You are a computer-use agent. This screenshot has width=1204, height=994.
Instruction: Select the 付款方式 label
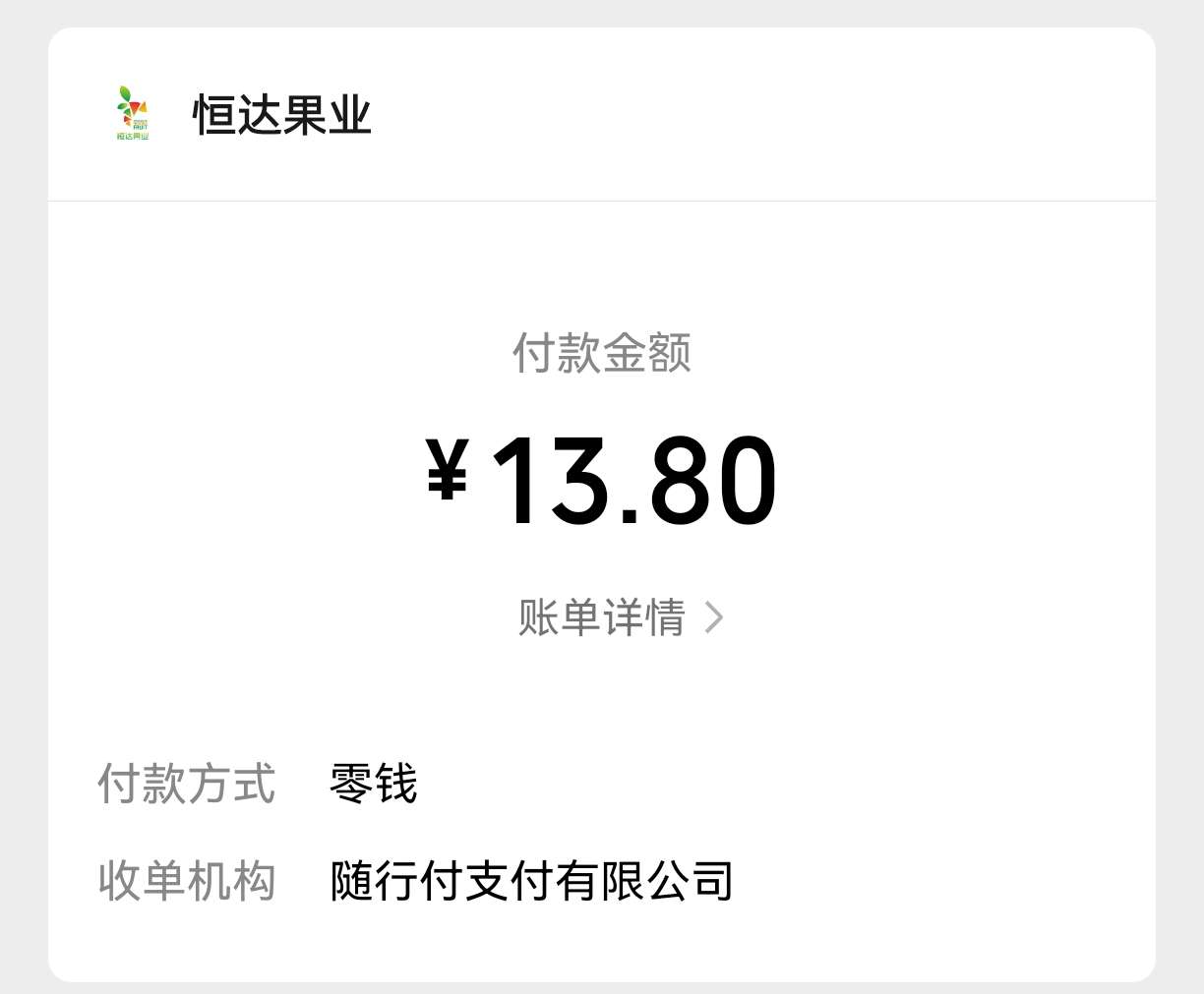(187, 784)
